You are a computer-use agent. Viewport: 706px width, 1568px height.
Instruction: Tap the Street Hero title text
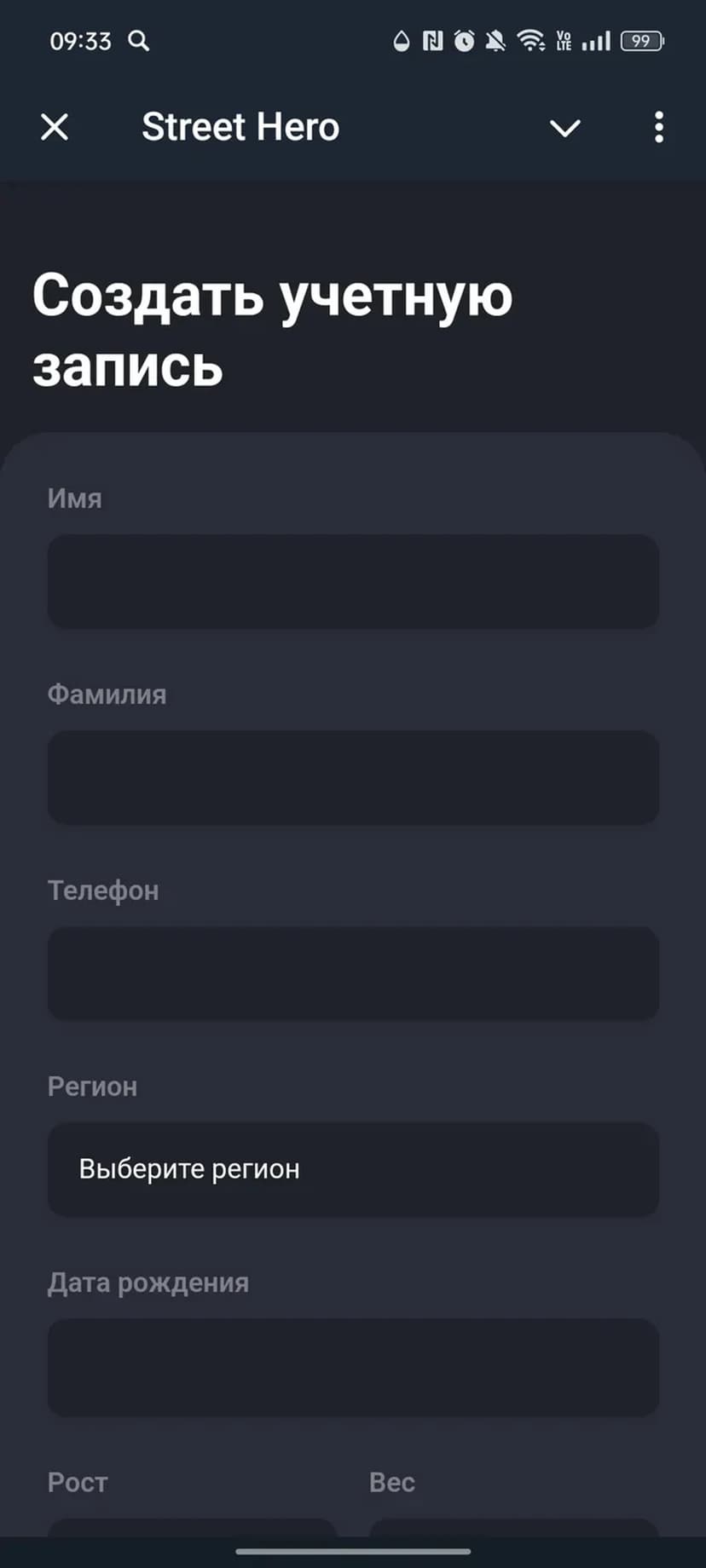pyautogui.click(x=240, y=128)
